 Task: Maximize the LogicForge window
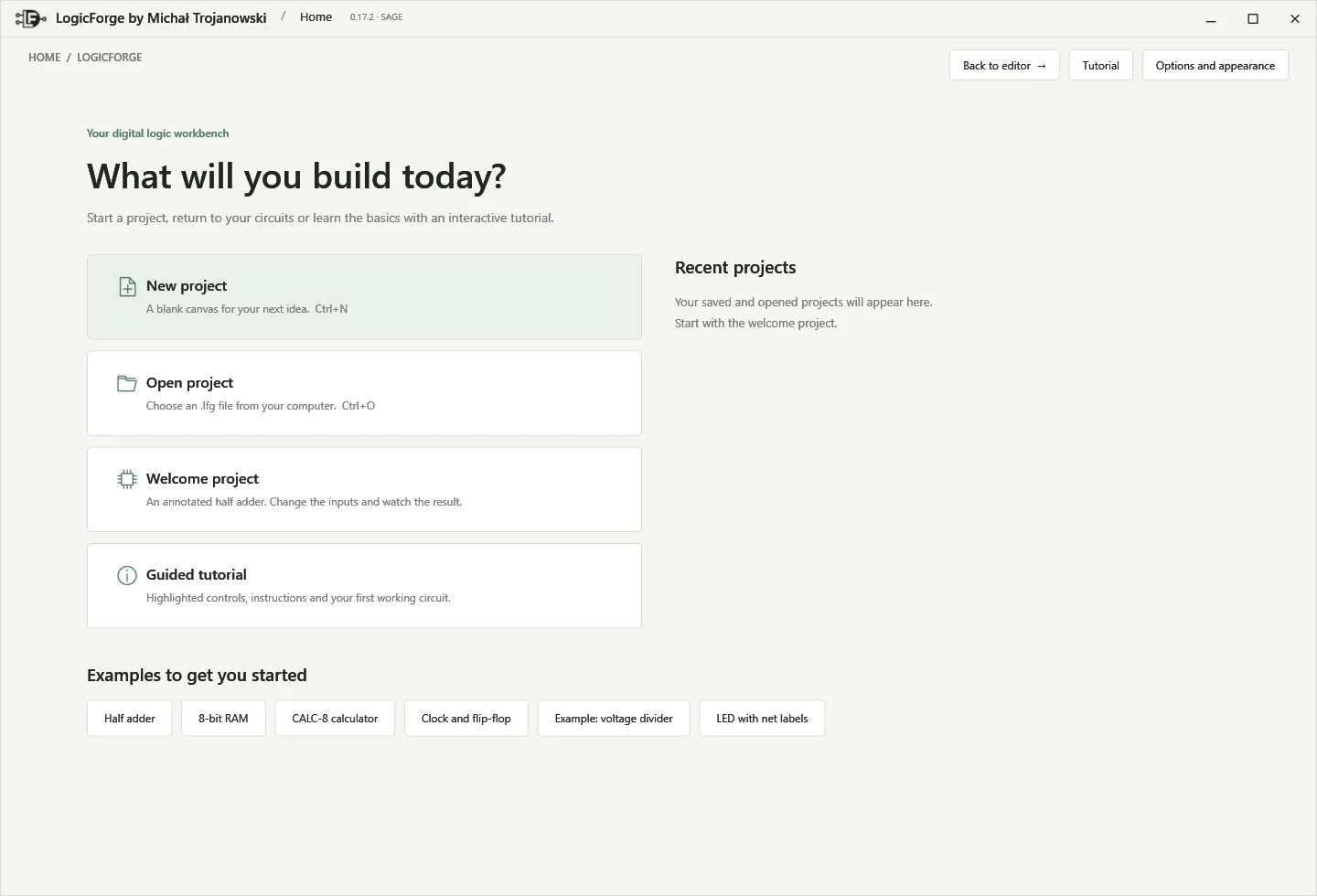(x=1253, y=18)
